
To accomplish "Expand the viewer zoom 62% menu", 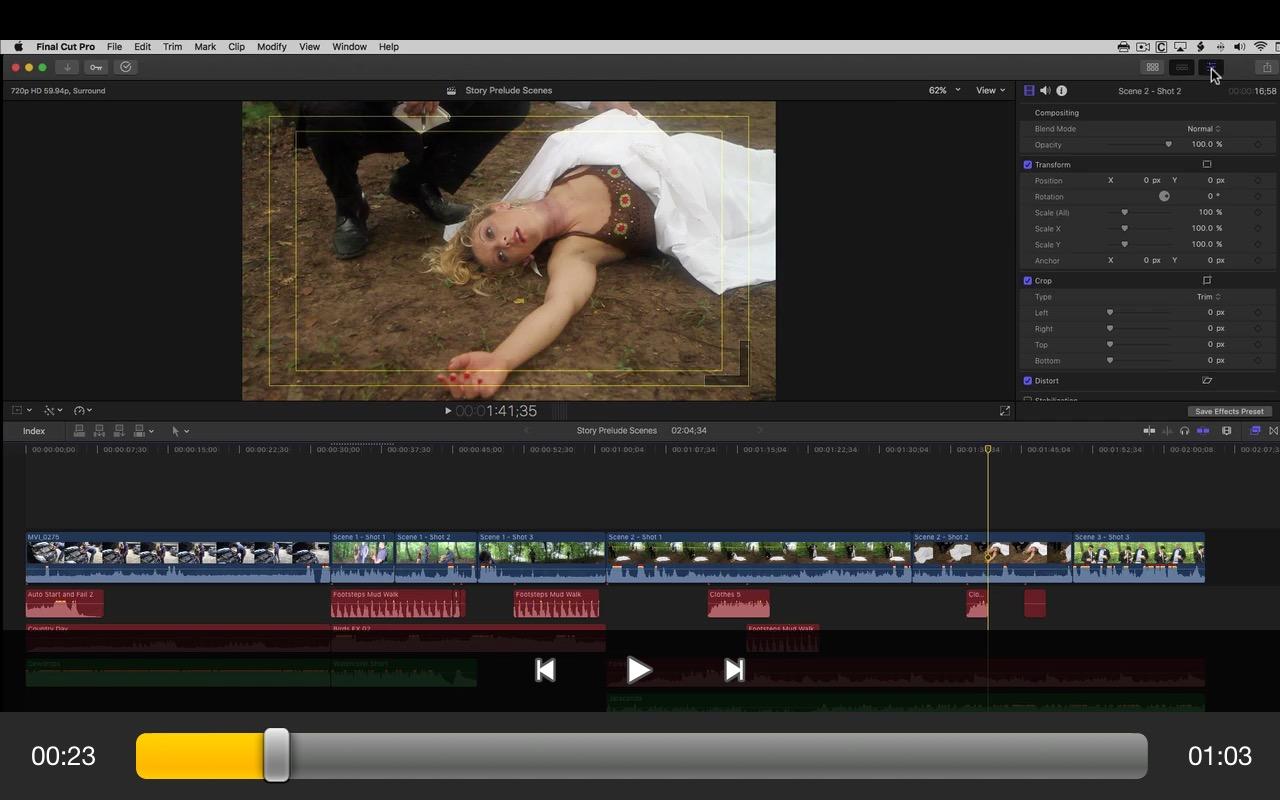I will pyautogui.click(x=944, y=90).
